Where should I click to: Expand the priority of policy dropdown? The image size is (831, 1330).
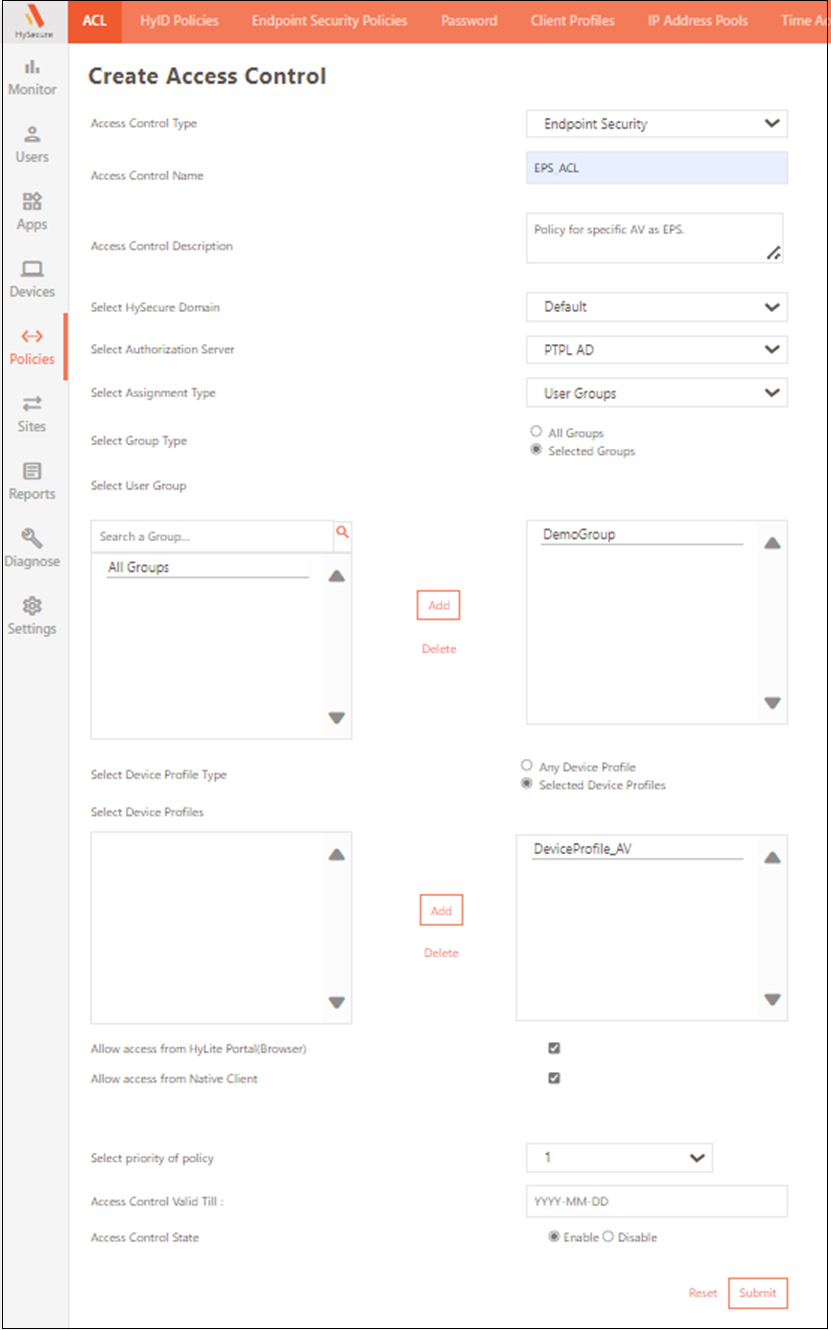click(x=619, y=1158)
